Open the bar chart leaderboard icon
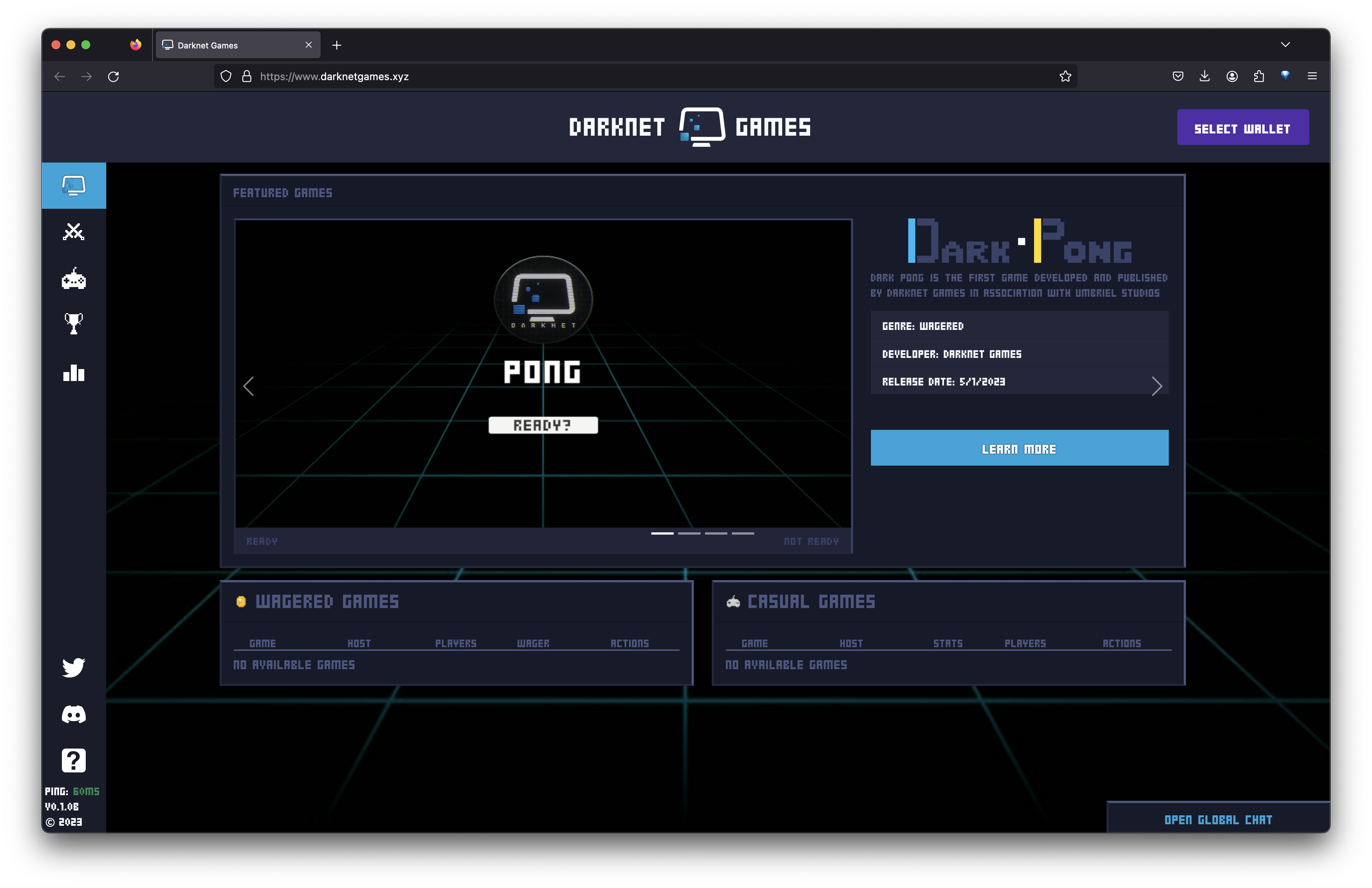The width and height of the screenshot is (1372, 888). [x=74, y=372]
